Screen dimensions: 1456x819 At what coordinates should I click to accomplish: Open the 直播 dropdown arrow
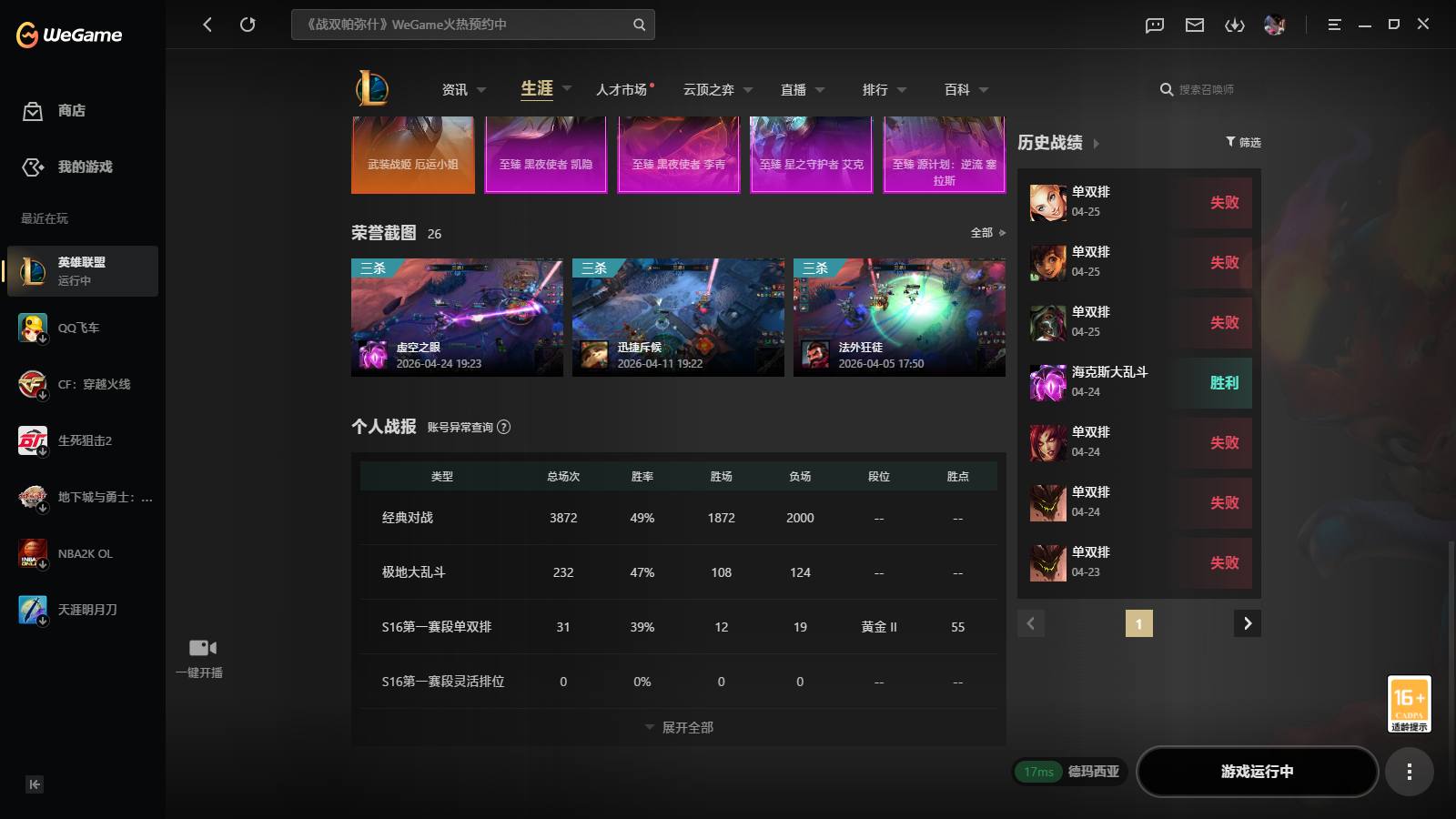pyautogui.click(x=820, y=90)
